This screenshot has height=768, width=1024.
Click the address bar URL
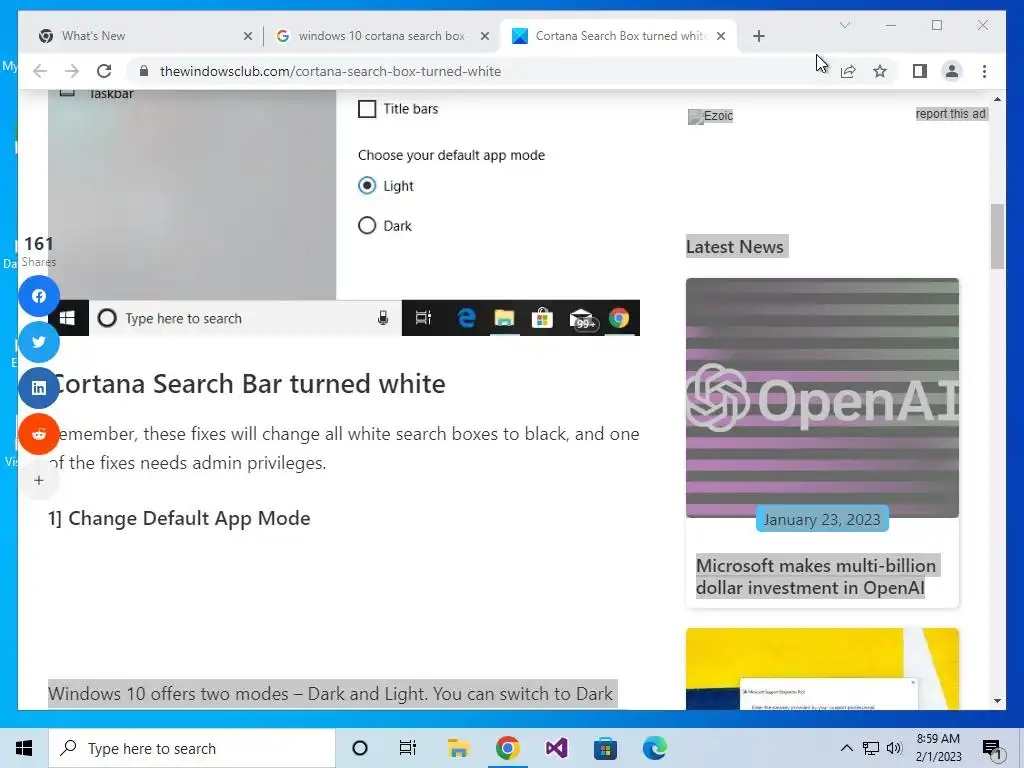[330, 71]
